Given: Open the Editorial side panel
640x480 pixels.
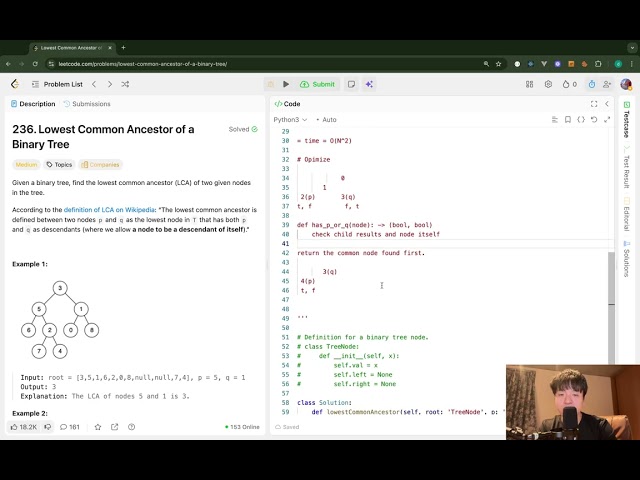Looking at the screenshot, I should point(627,214).
